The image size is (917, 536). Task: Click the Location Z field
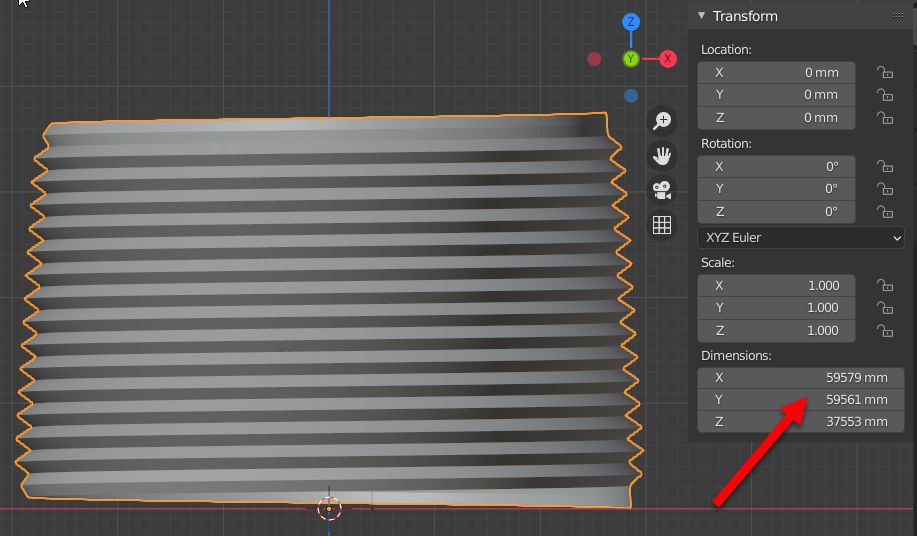pos(776,118)
